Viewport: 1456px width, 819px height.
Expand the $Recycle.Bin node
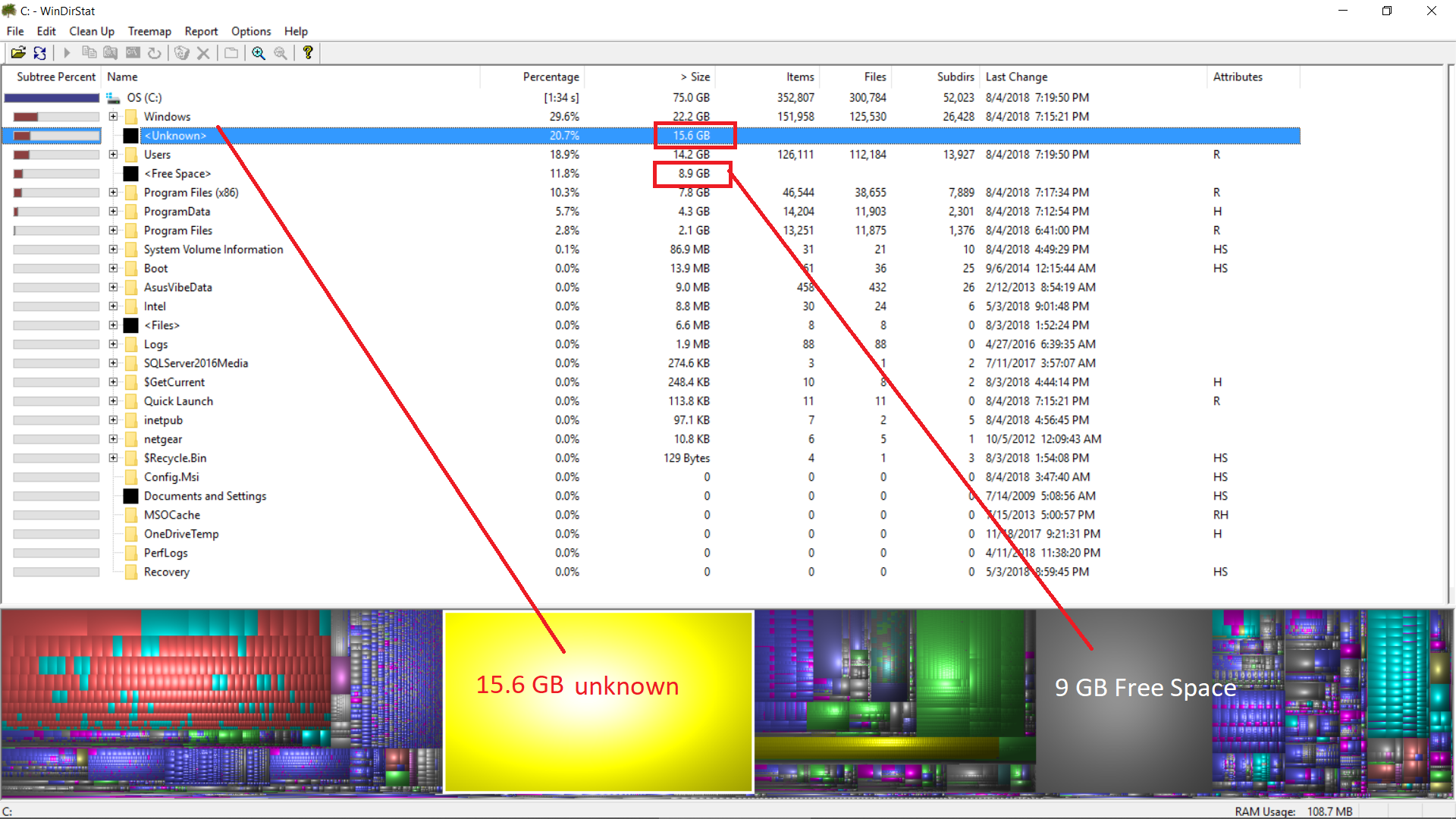point(113,458)
